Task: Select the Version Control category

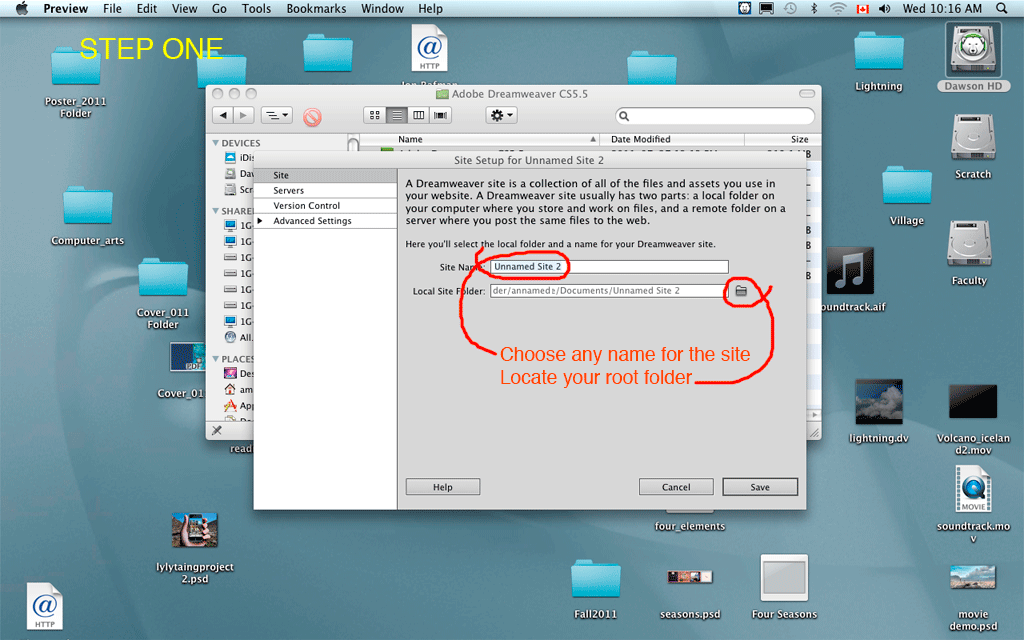Action: click(x=325, y=205)
